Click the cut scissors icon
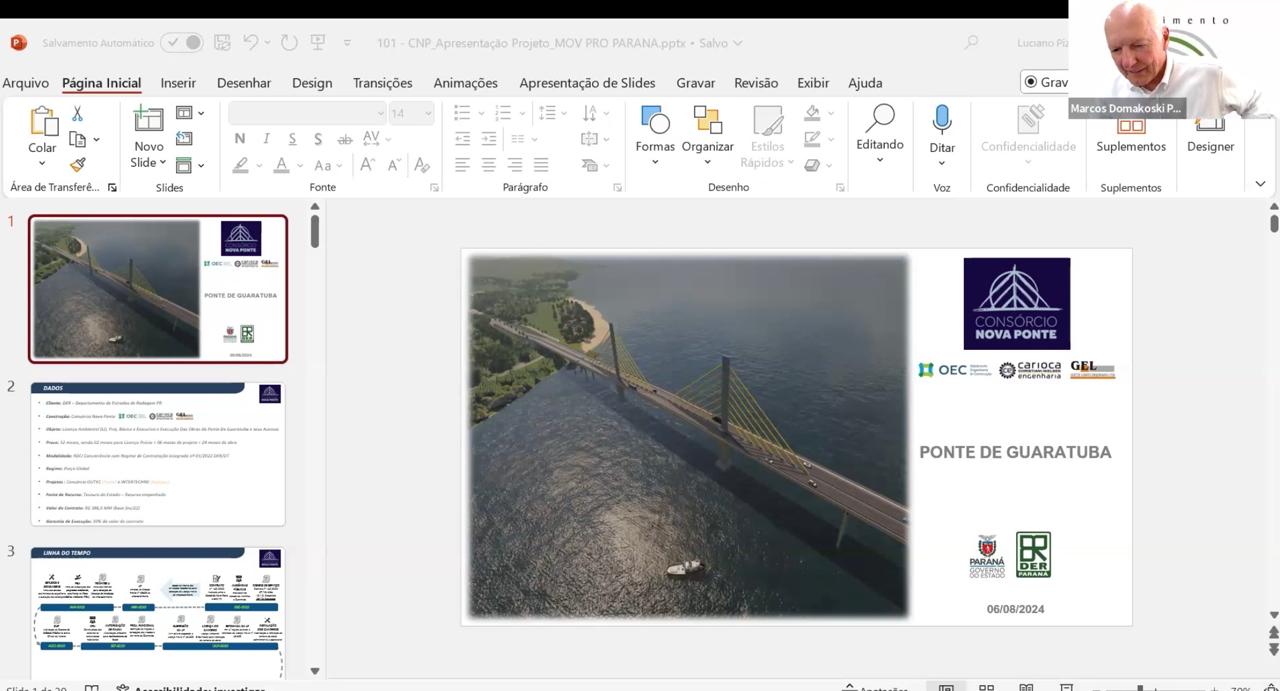1280x691 pixels. pos(77,114)
